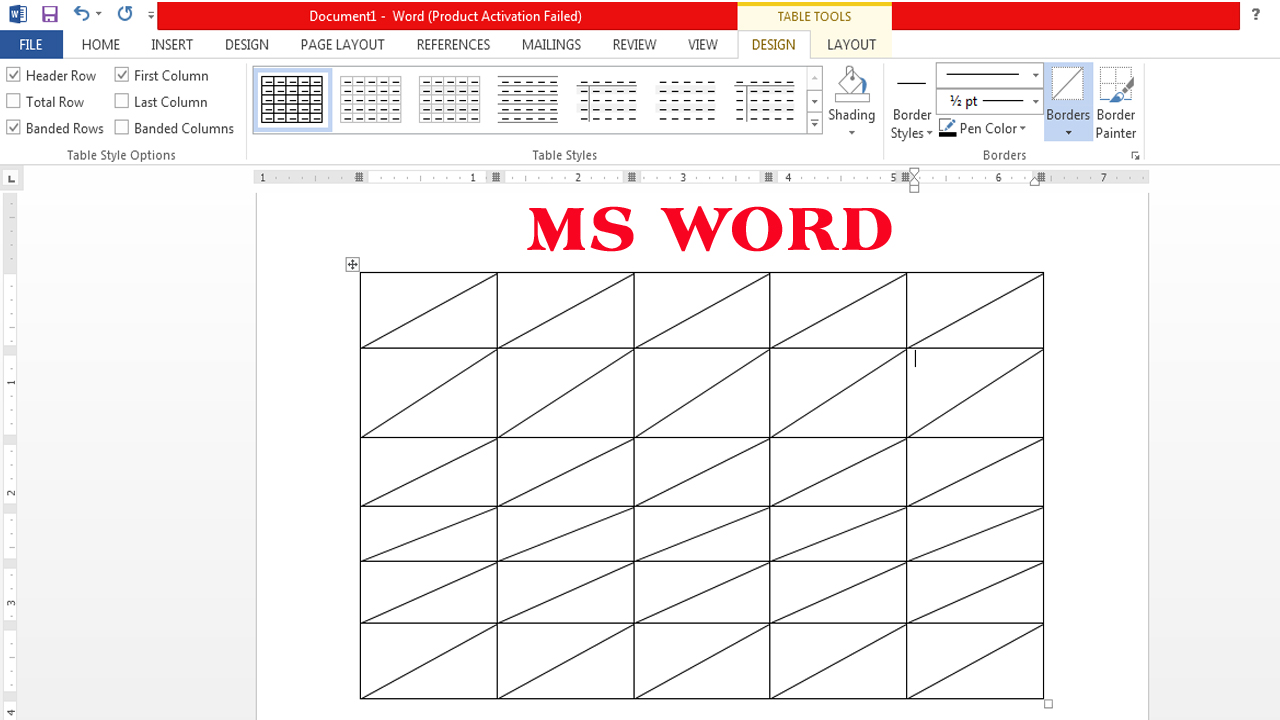
Task: Check the Last Column option
Action: pyautogui.click(x=122, y=101)
